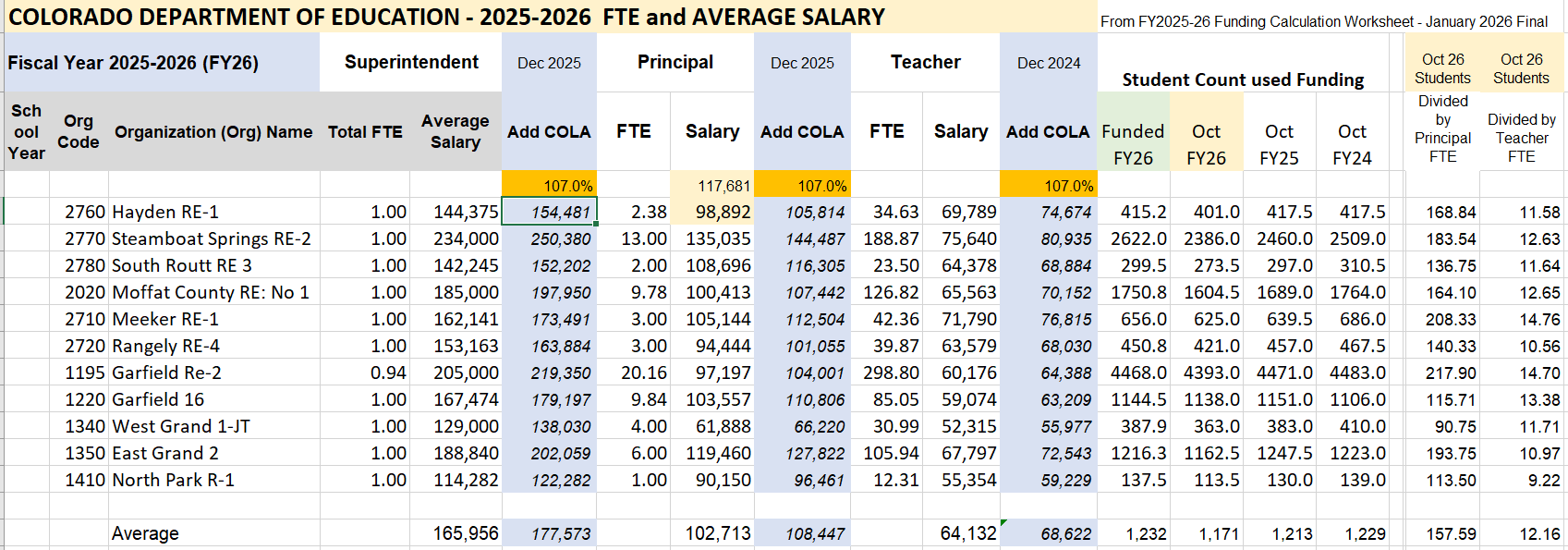This screenshot has width=1568, height=550.
Task: Click Hayden Oct FY24 value 417.5
Action: (1352, 212)
